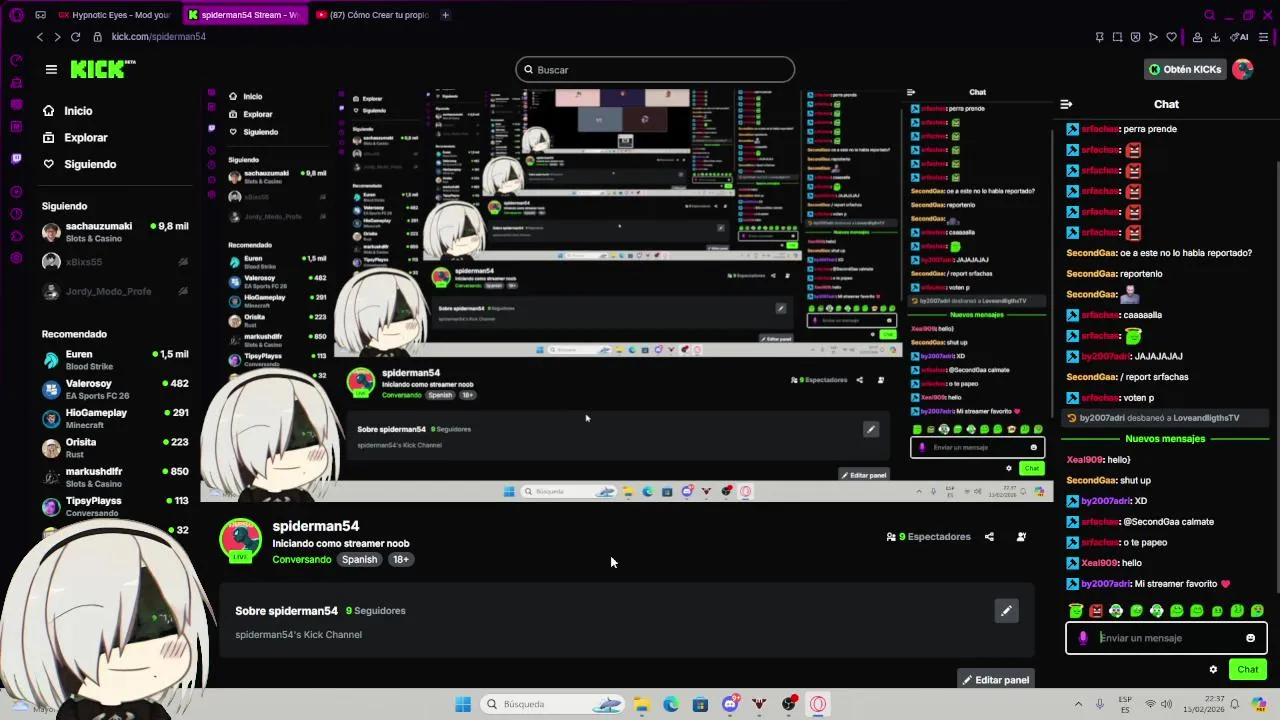Click the share stream icon

(x=989, y=537)
